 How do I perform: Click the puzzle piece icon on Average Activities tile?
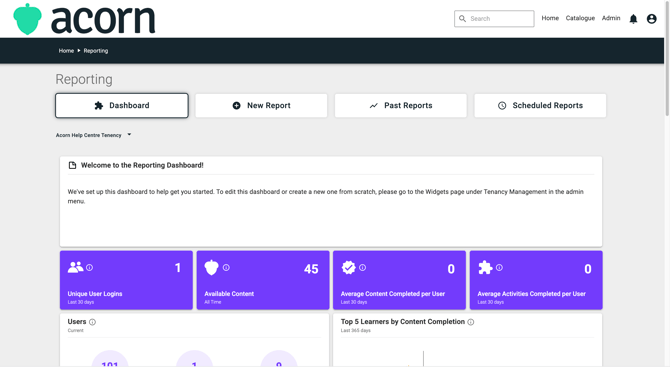coord(485,267)
